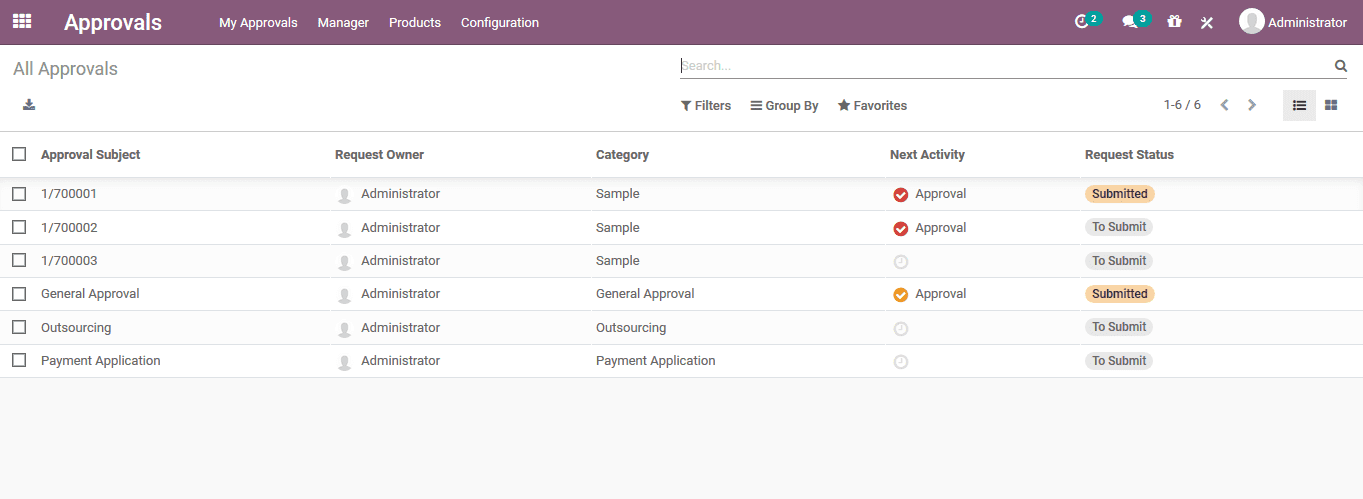Select the Payment Application row checkbox

19,360
